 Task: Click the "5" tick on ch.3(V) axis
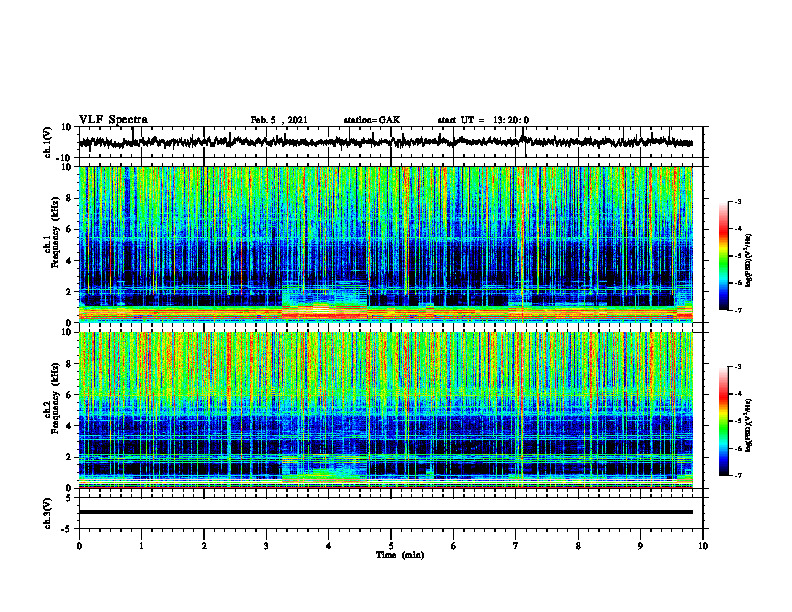pos(70,498)
